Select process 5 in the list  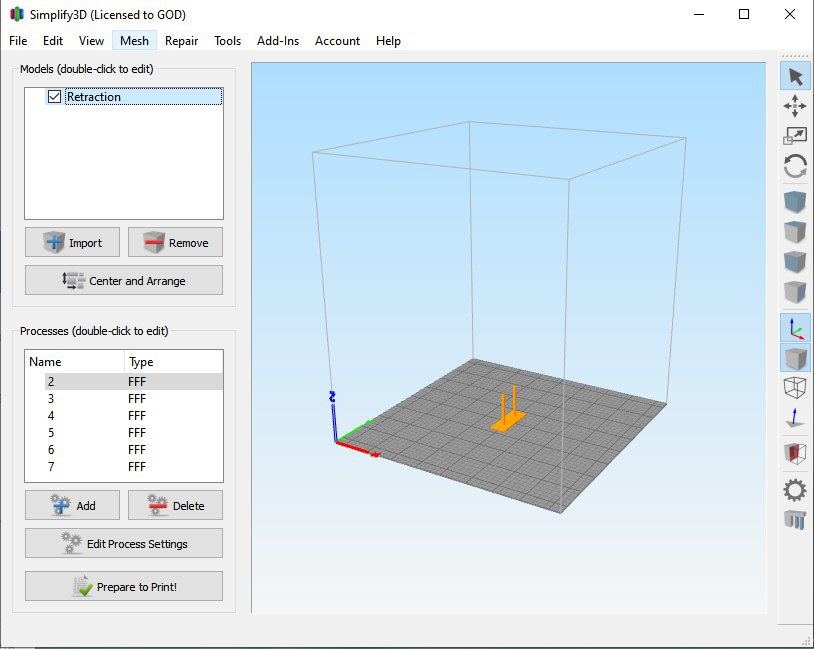124,432
